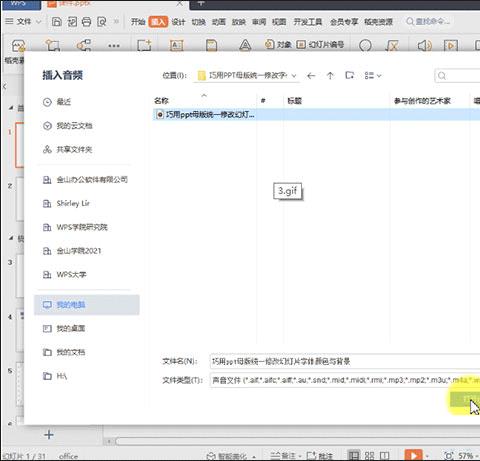This screenshot has height=461, width=480.
Task: Click the dialog search field
Action: [x=457, y=76]
